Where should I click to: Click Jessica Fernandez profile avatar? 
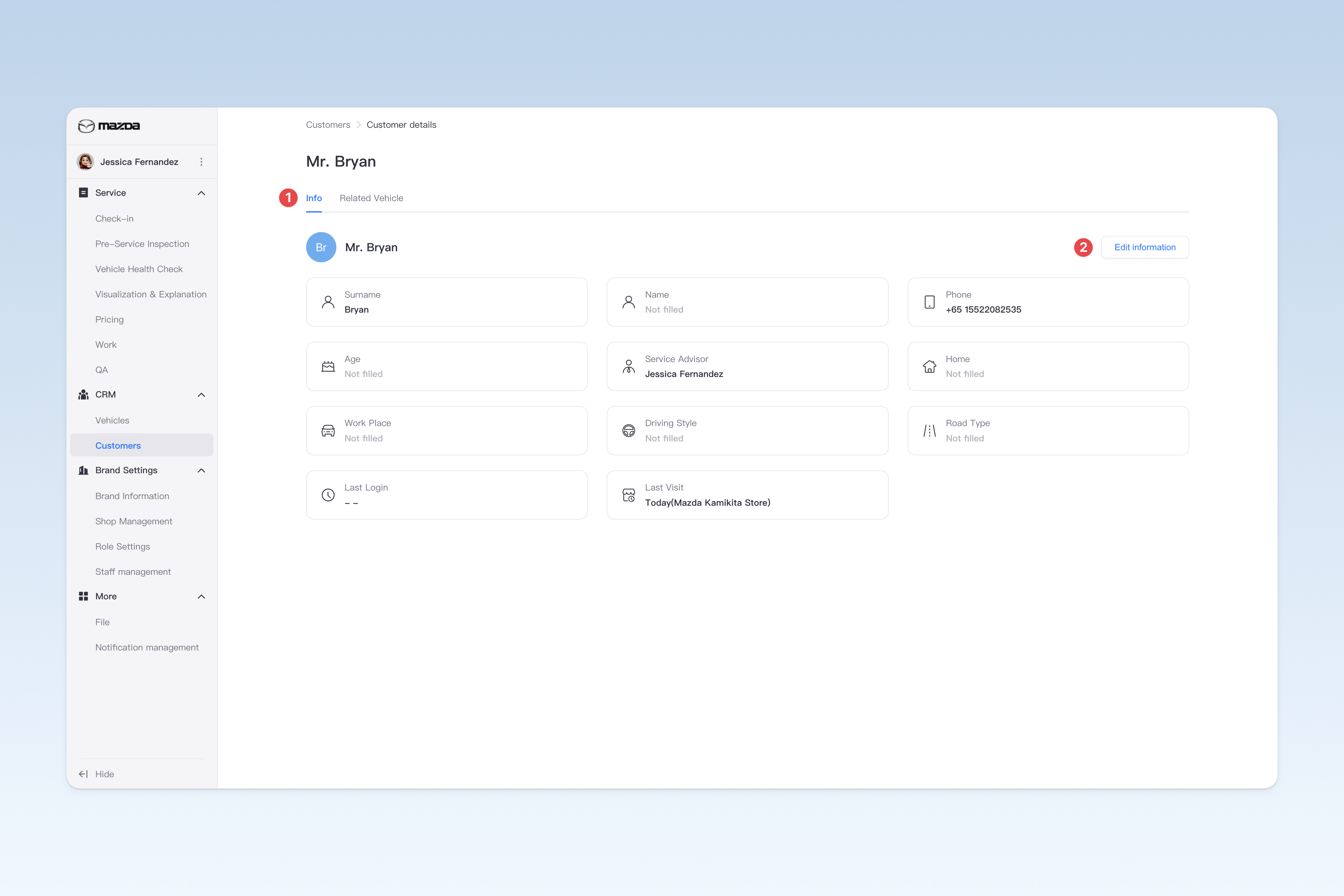click(86, 162)
